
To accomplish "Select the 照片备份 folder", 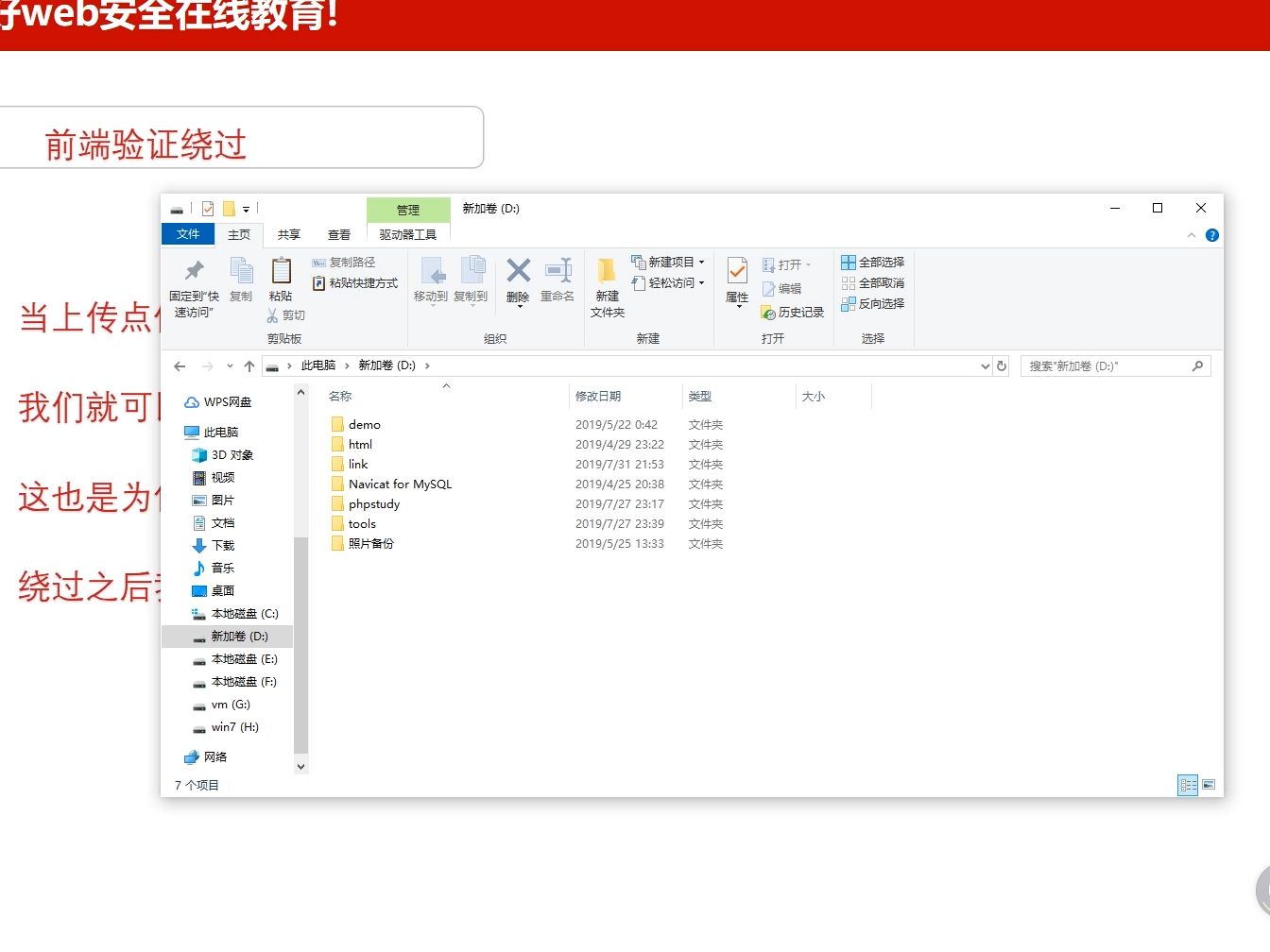I will (362, 544).
